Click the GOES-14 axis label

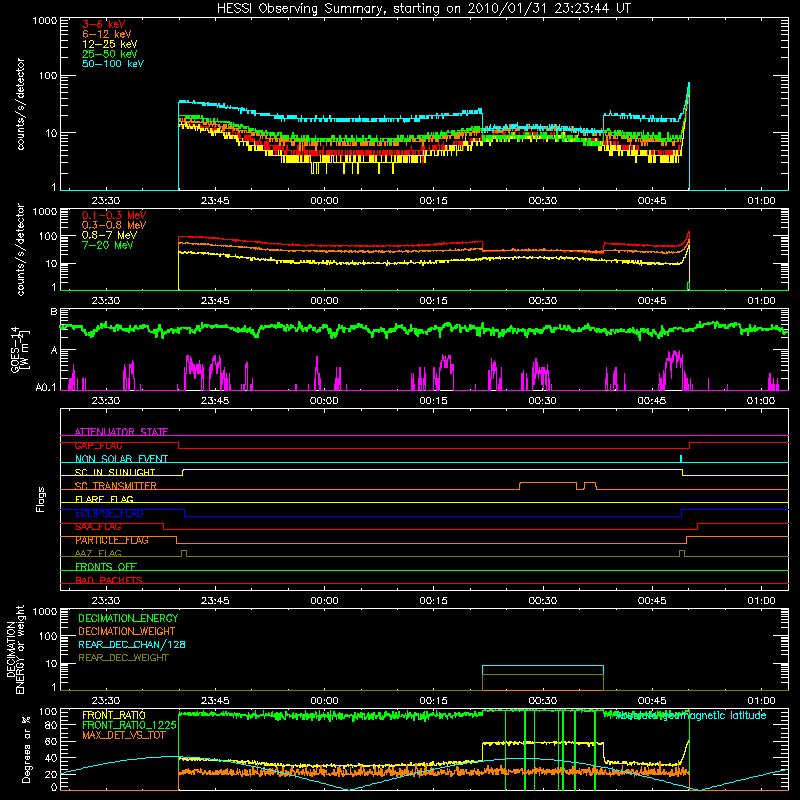20,349
